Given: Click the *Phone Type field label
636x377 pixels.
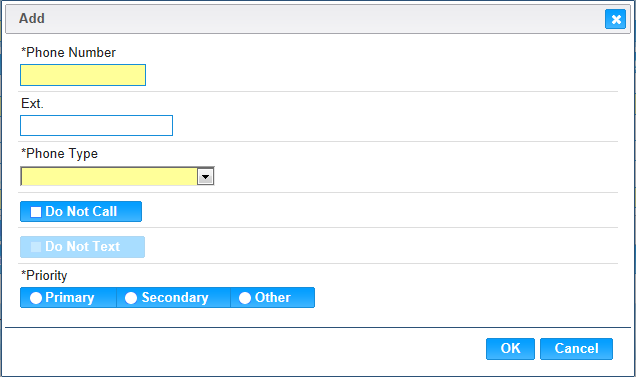Looking at the screenshot, I should click(x=60, y=154).
